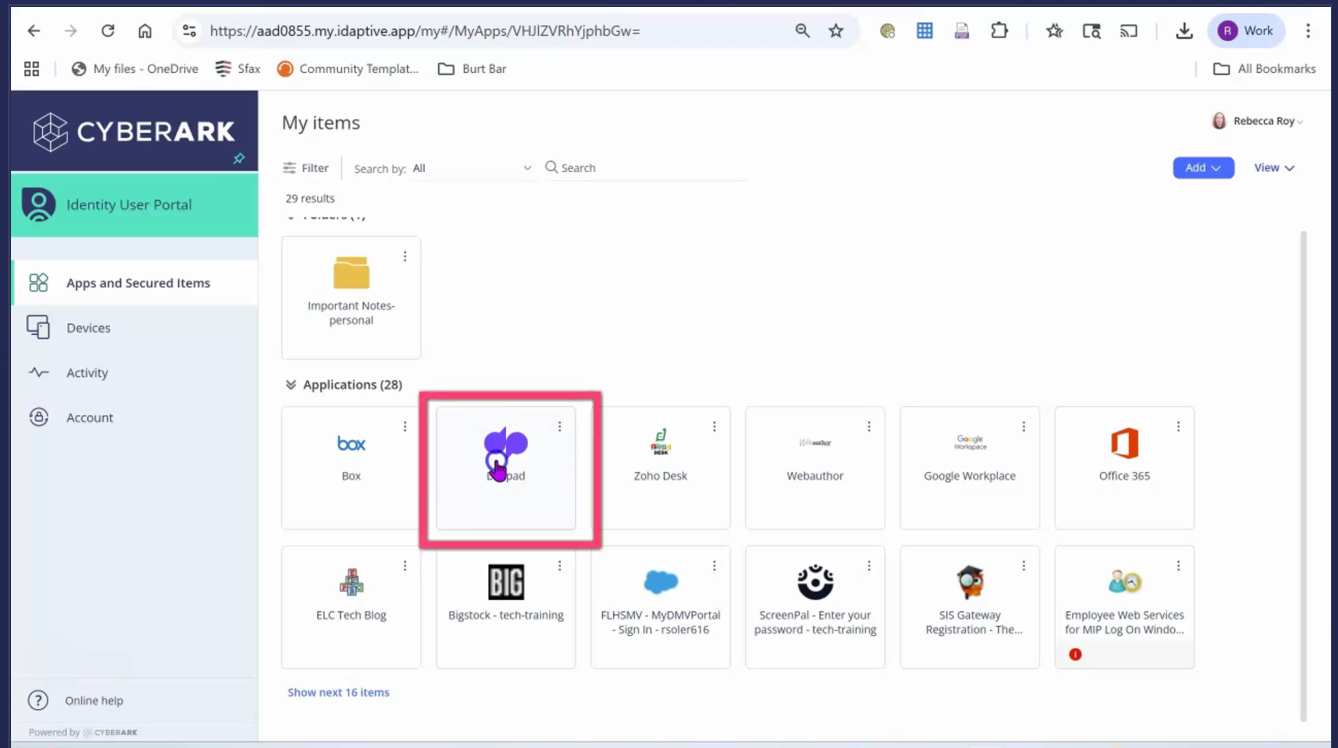Launch the Webauthor application

coord(815,467)
